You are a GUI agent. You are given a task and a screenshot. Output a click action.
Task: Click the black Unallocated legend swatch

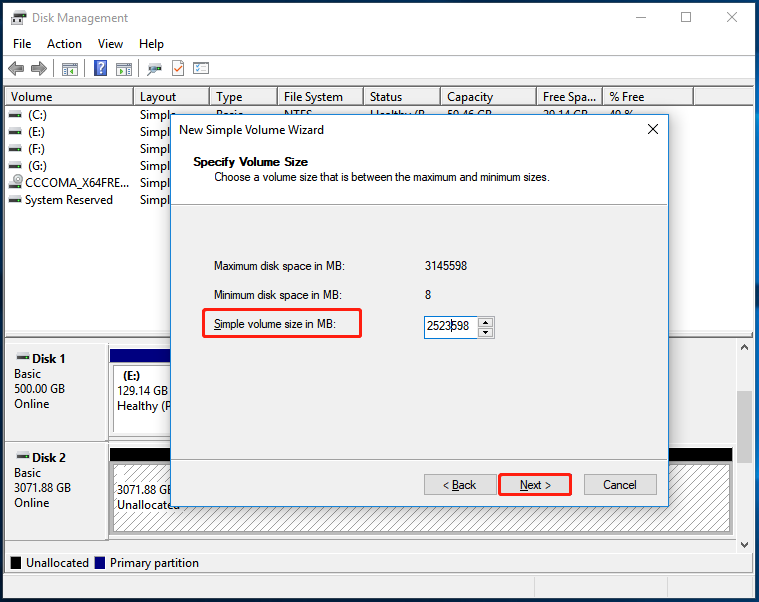coord(16,563)
